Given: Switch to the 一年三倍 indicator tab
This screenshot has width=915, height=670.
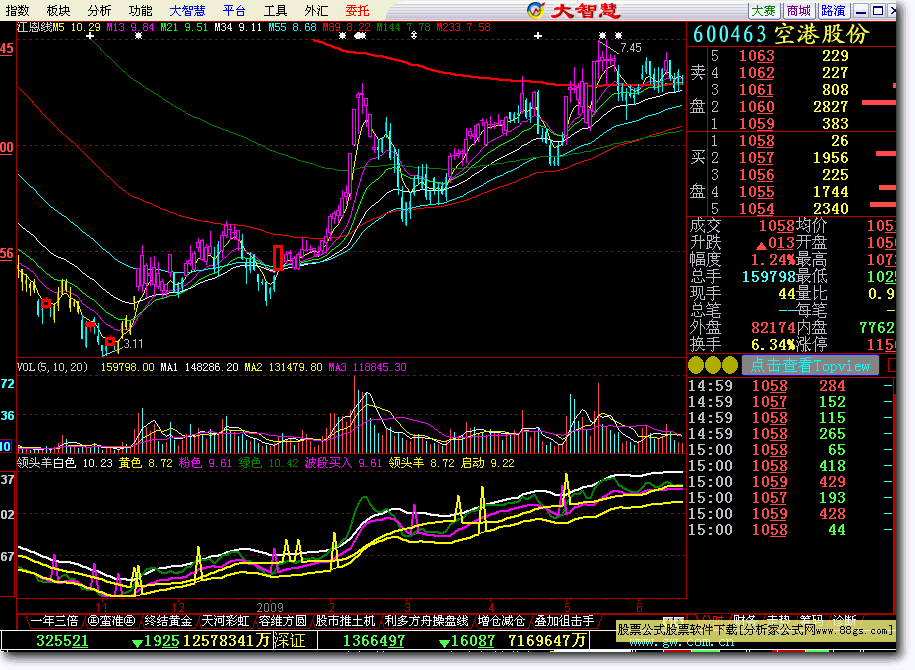Looking at the screenshot, I should (54, 621).
